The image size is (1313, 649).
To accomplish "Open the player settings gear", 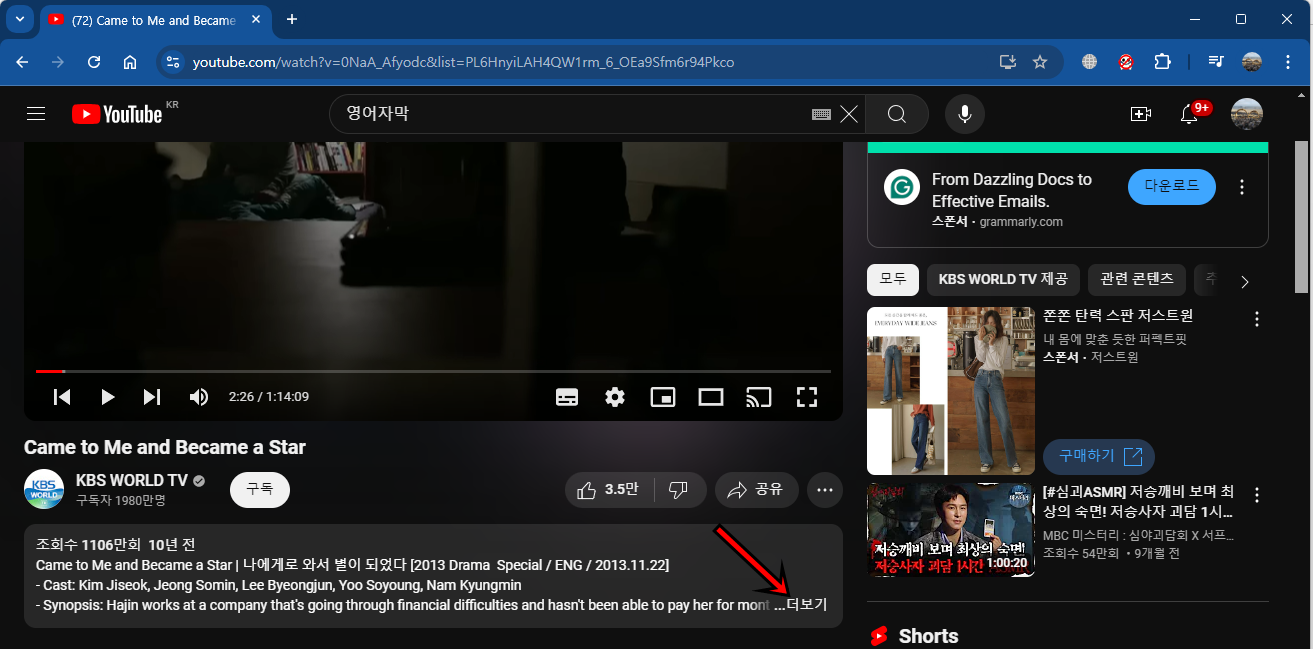I will coord(615,397).
